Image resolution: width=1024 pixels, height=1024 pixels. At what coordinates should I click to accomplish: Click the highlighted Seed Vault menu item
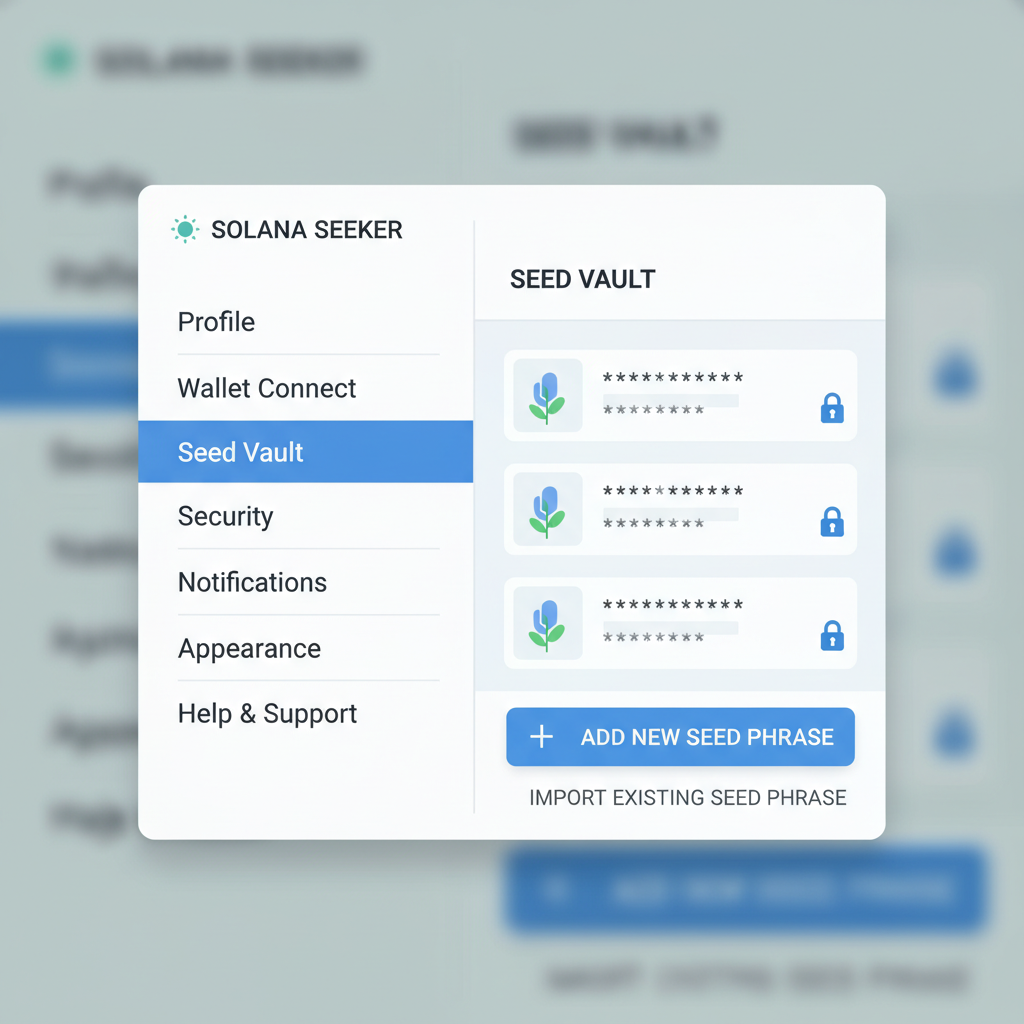(x=240, y=452)
